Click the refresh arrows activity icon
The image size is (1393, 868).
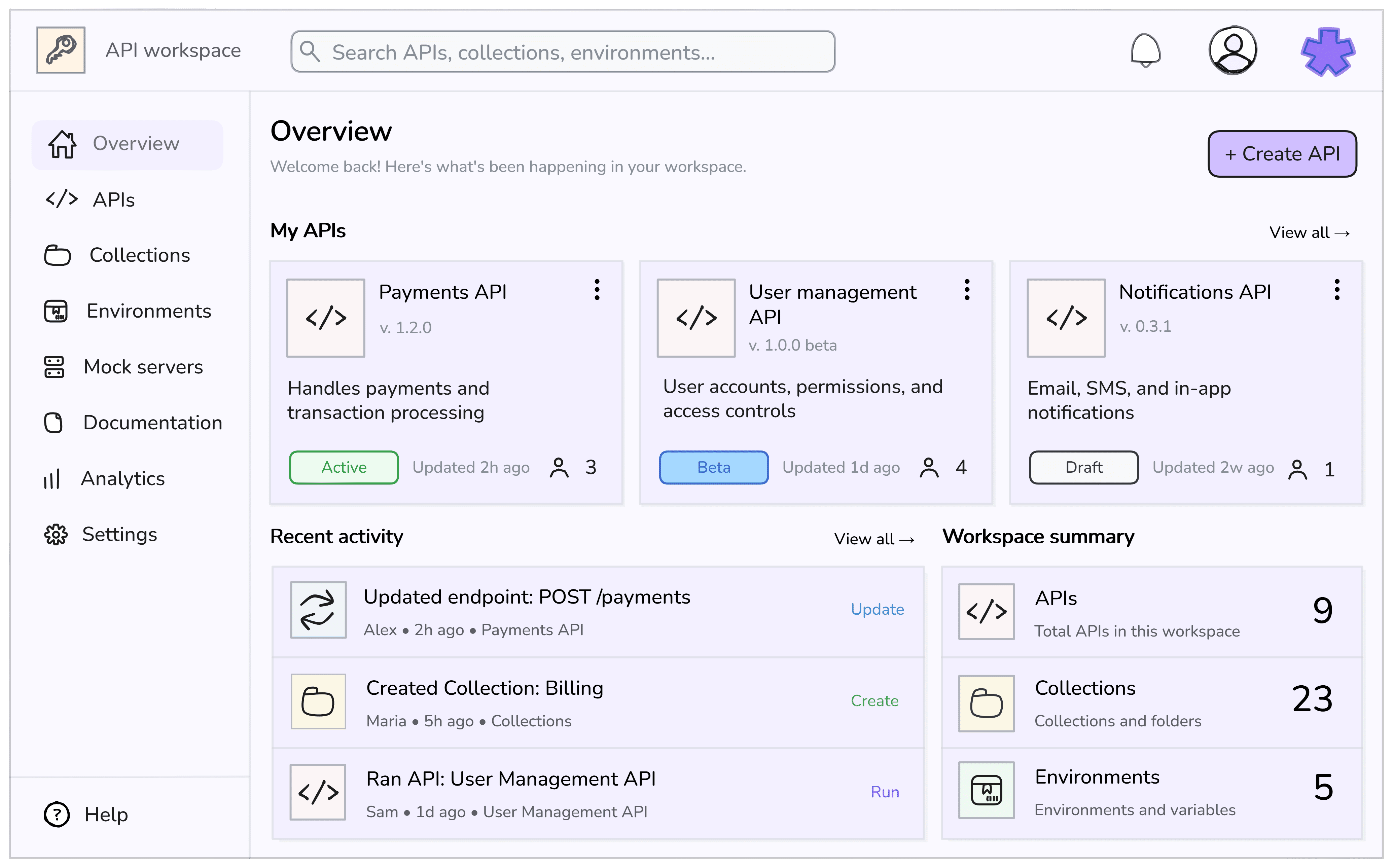point(318,610)
